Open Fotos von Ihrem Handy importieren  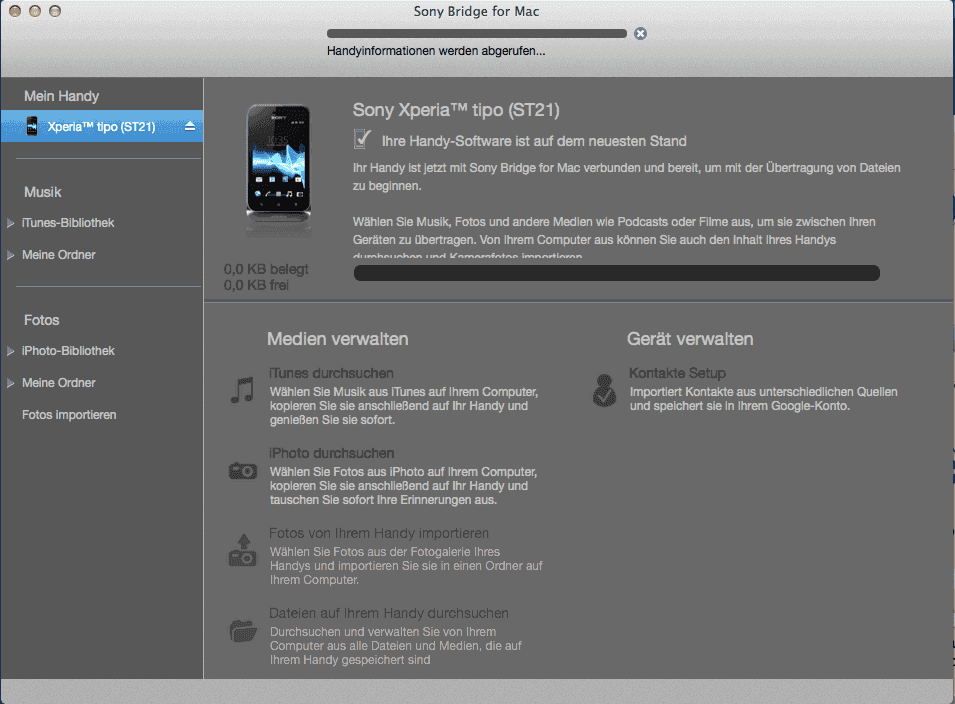point(379,533)
